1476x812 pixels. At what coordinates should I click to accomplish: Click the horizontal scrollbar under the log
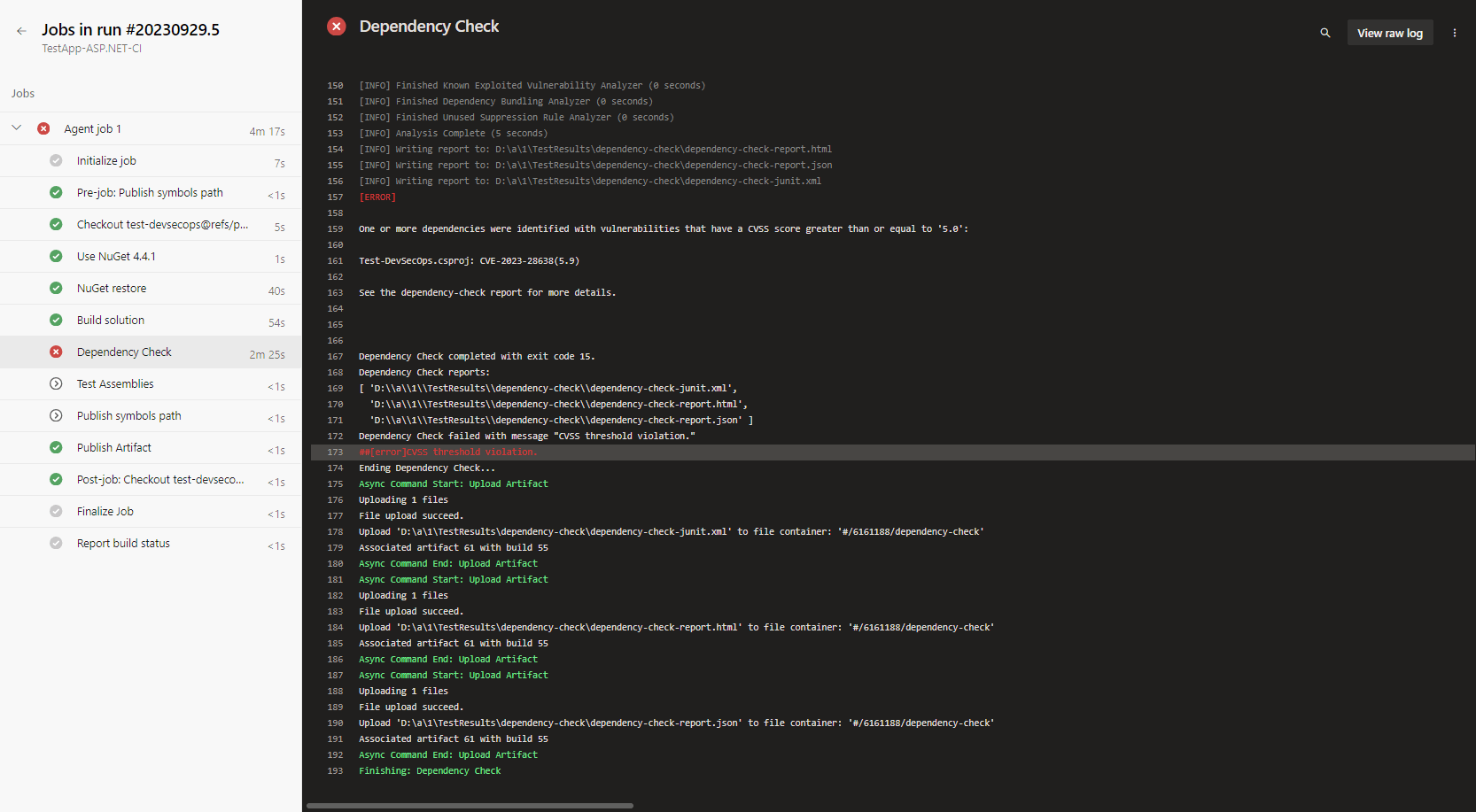(470, 806)
